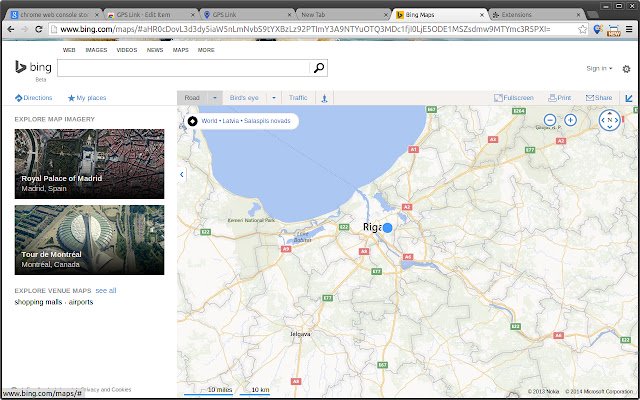Click the Privacy and Cookies link
Image resolution: width=640 pixels, height=400 pixels.
107,390
